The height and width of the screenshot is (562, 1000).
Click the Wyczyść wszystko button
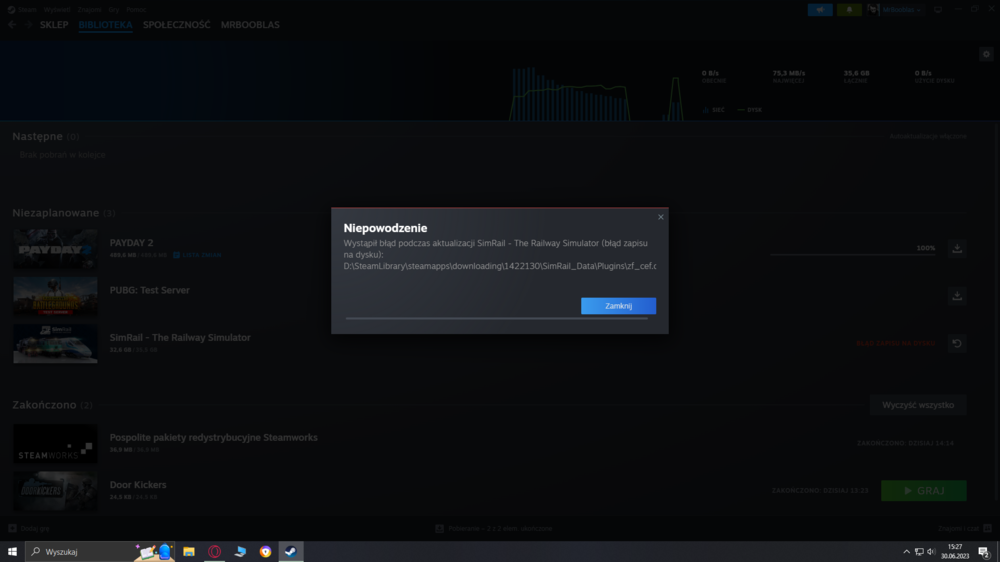[917, 405]
